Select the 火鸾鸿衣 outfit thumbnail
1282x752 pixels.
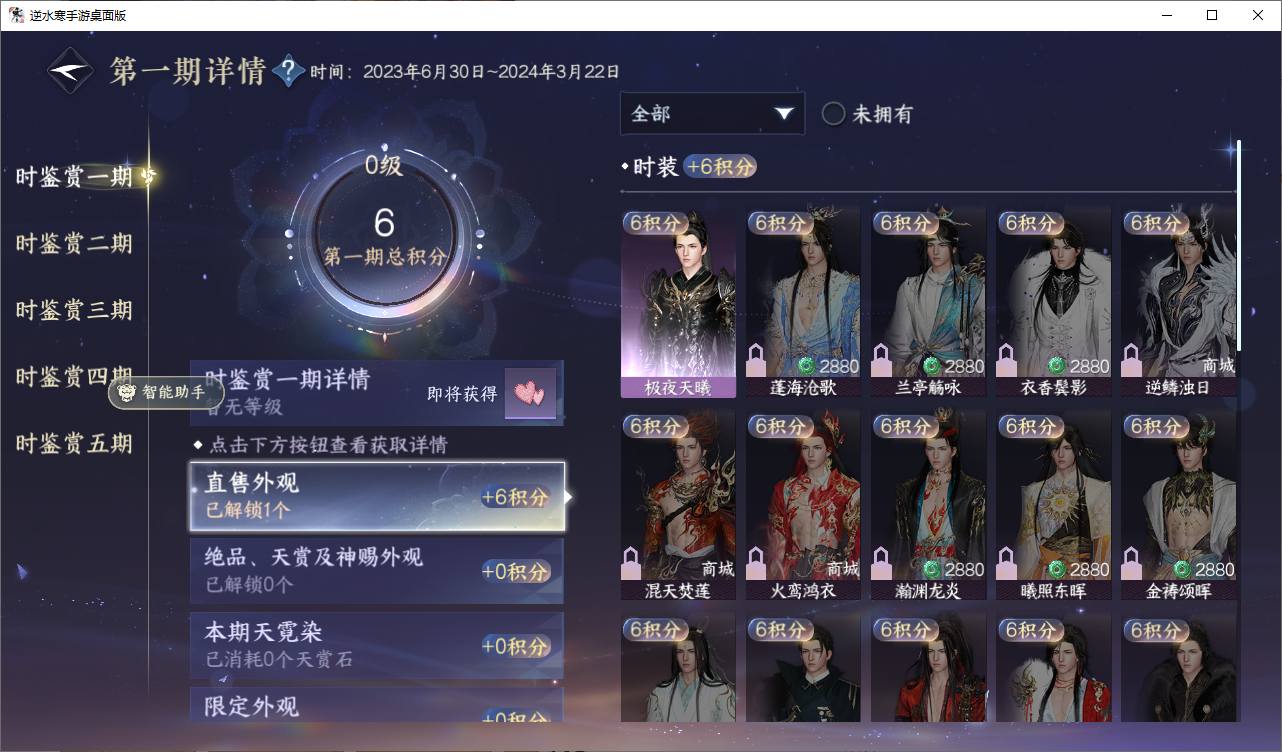(803, 505)
